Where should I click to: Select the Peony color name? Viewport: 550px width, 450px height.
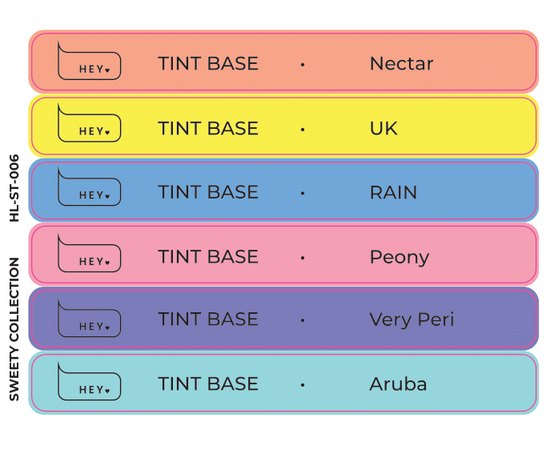(x=400, y=258)
